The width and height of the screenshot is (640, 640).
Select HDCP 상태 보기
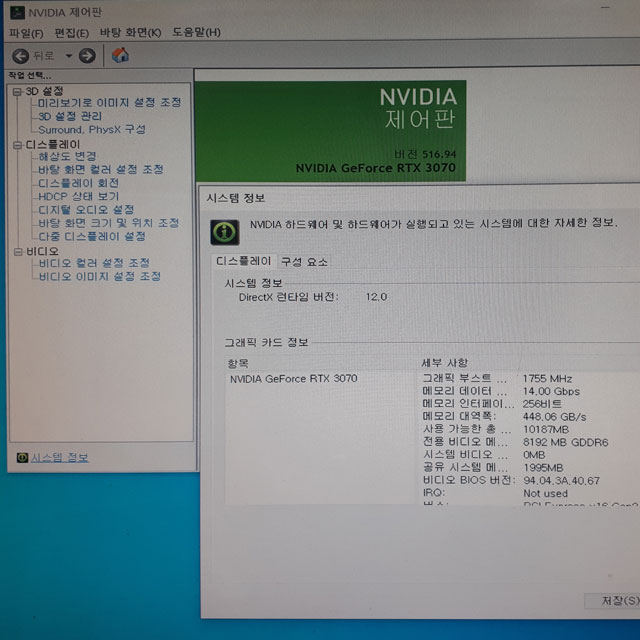78,196
